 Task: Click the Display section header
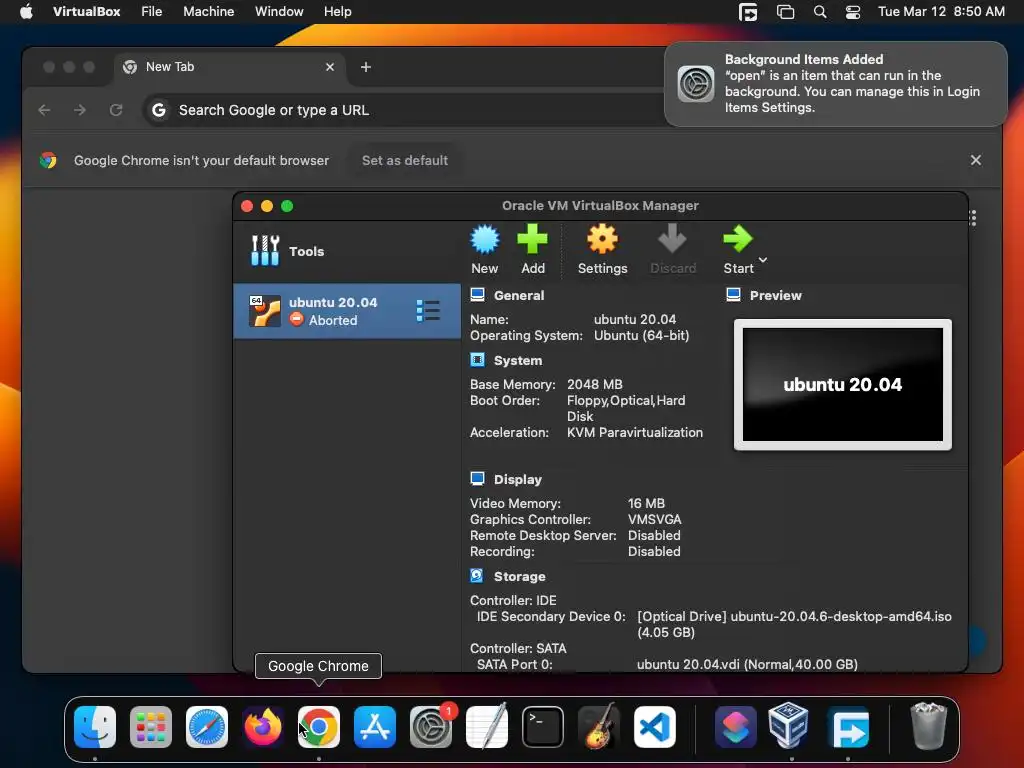pos(518,479)
